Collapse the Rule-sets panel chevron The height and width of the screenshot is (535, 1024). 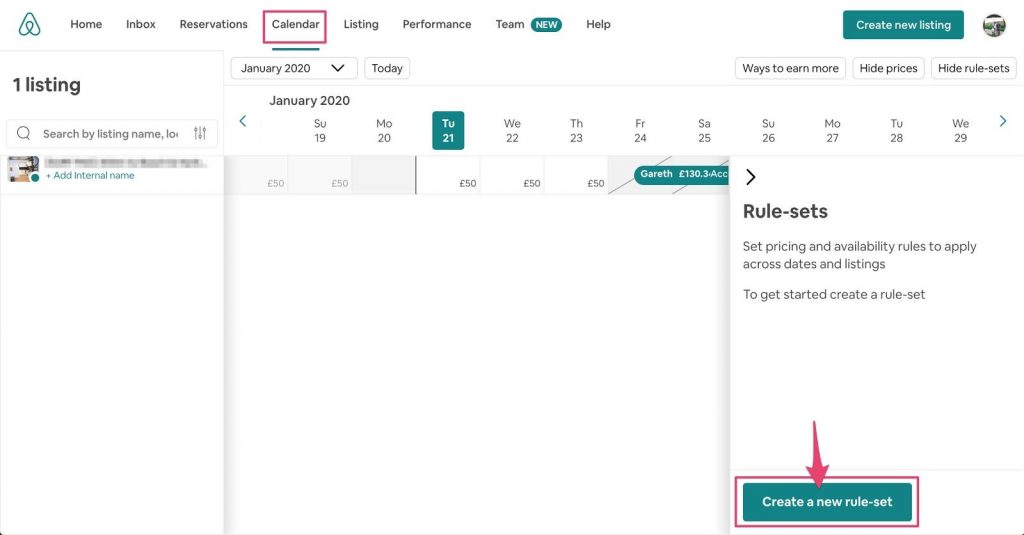(x=751, y=177)
